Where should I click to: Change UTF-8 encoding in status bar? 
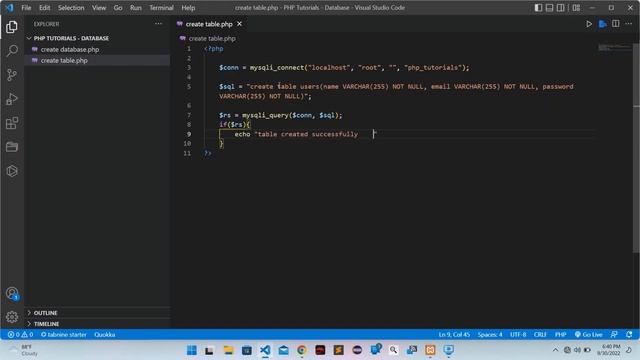(518, 335)
